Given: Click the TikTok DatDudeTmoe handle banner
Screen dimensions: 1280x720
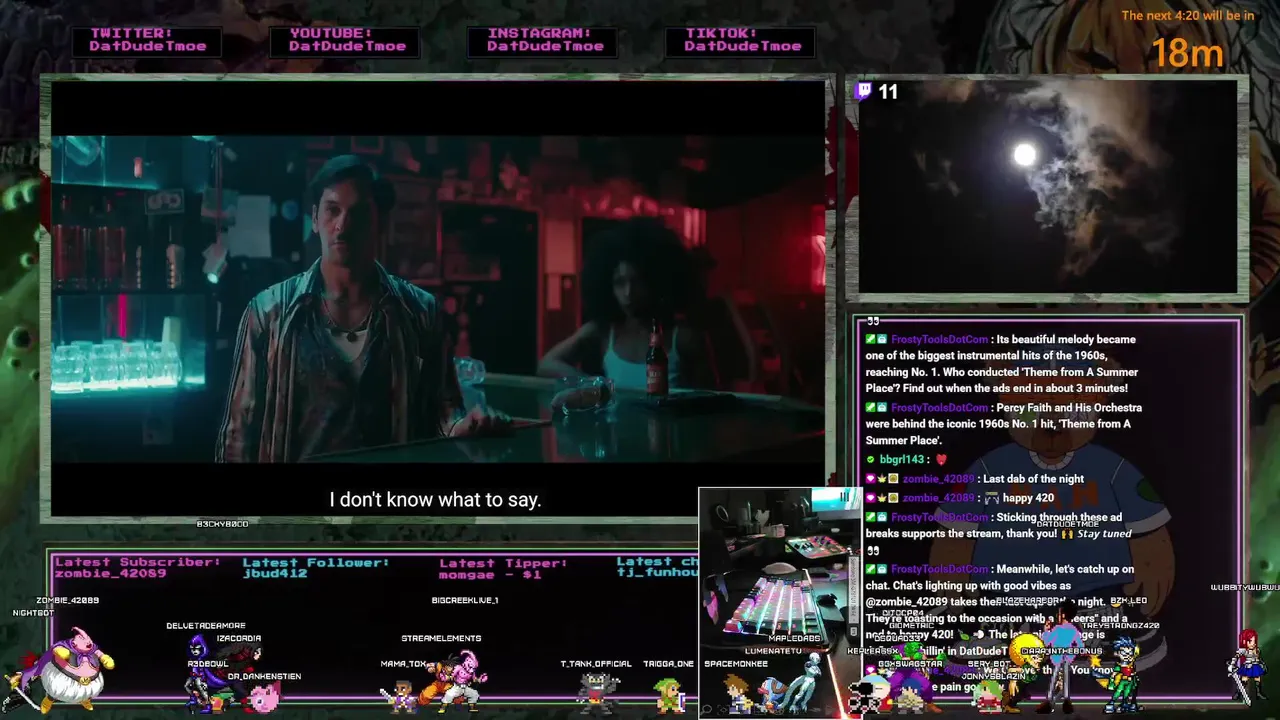Looking at the screenshot, I should pos(742,40).
